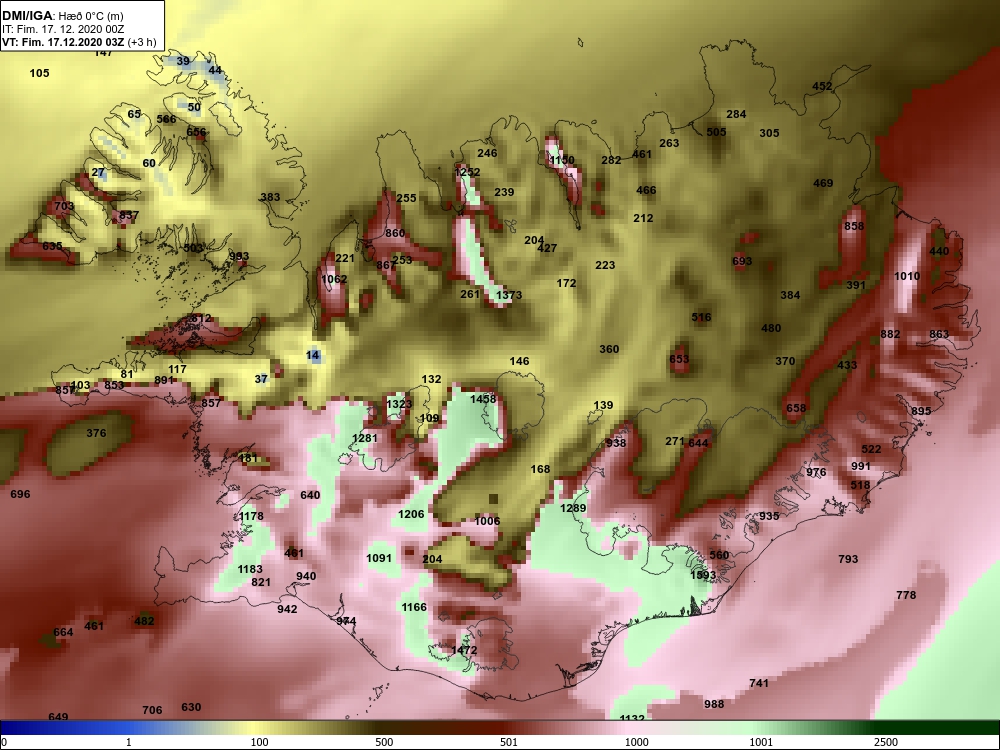
Task: Pick map value 1373
Action: click(509, 295)
